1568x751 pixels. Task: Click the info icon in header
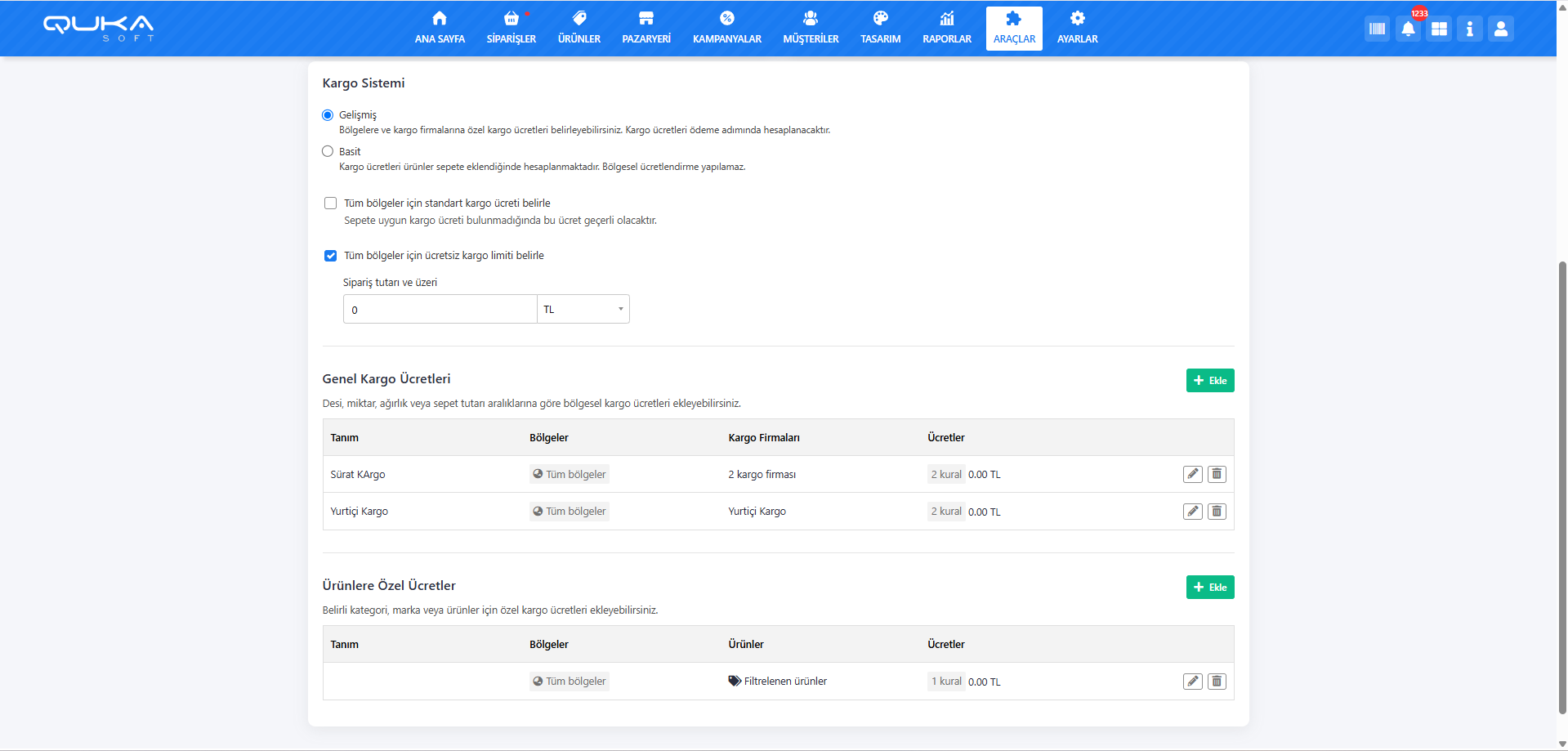(1469, 29)
